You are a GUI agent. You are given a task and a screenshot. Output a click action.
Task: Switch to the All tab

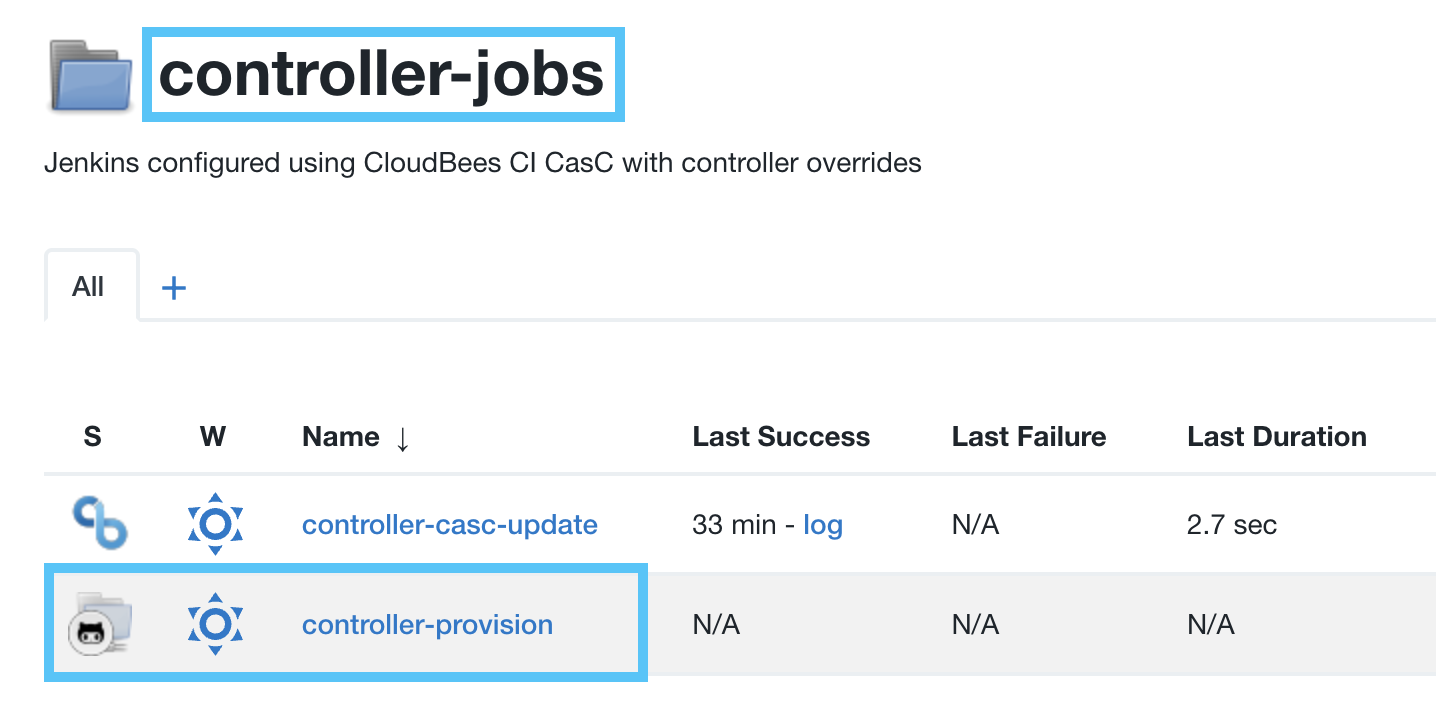tap(90, 286)
